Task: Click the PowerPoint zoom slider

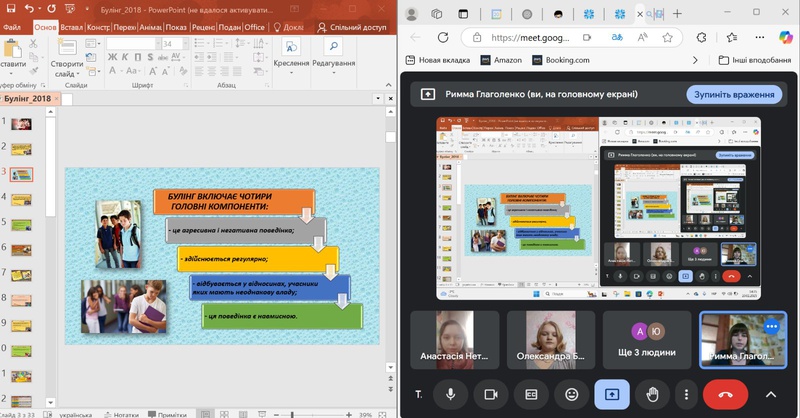Action: click(x=293, y=414)
